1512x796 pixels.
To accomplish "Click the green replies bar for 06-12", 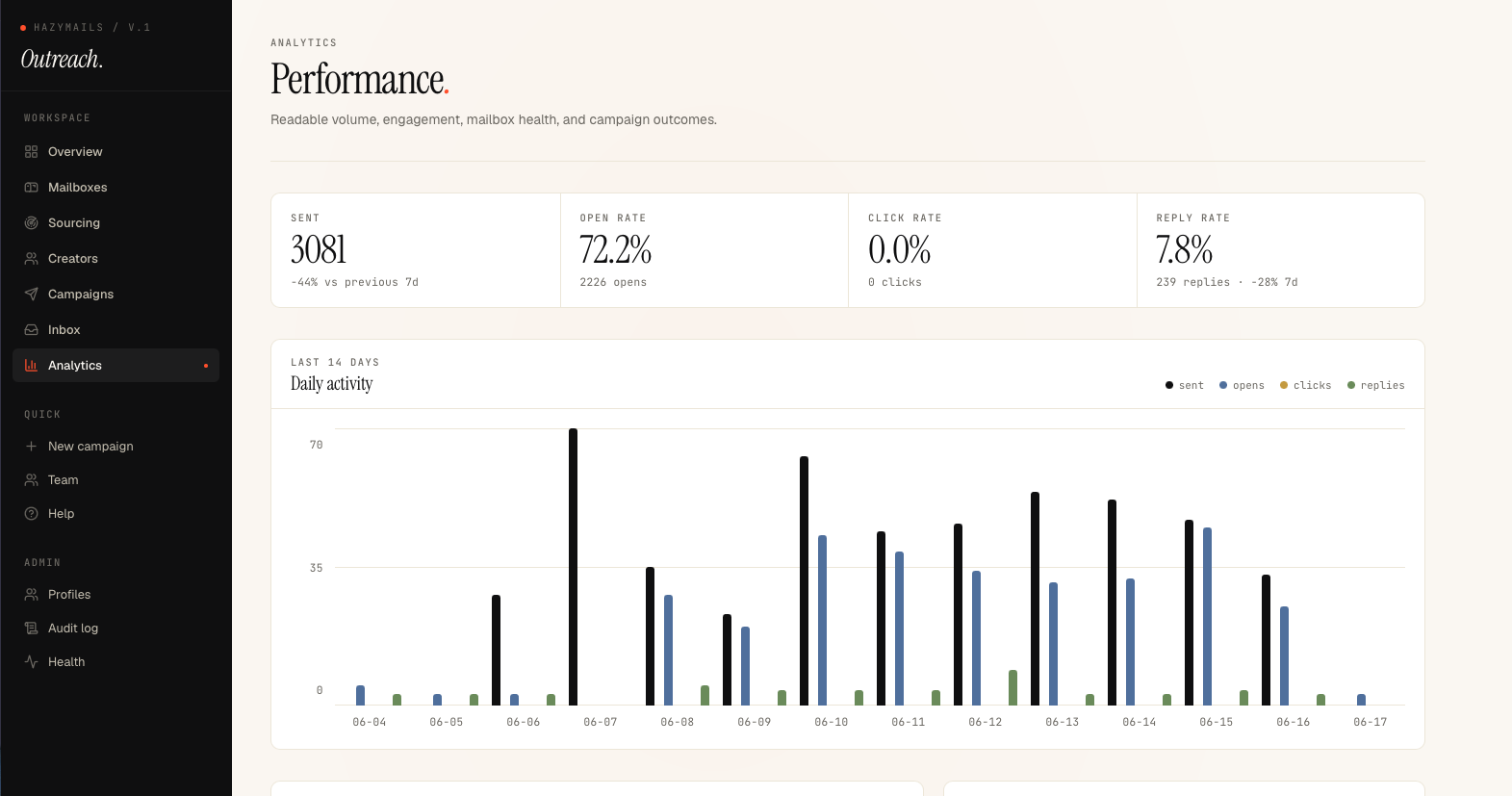I will point(1012,687).
